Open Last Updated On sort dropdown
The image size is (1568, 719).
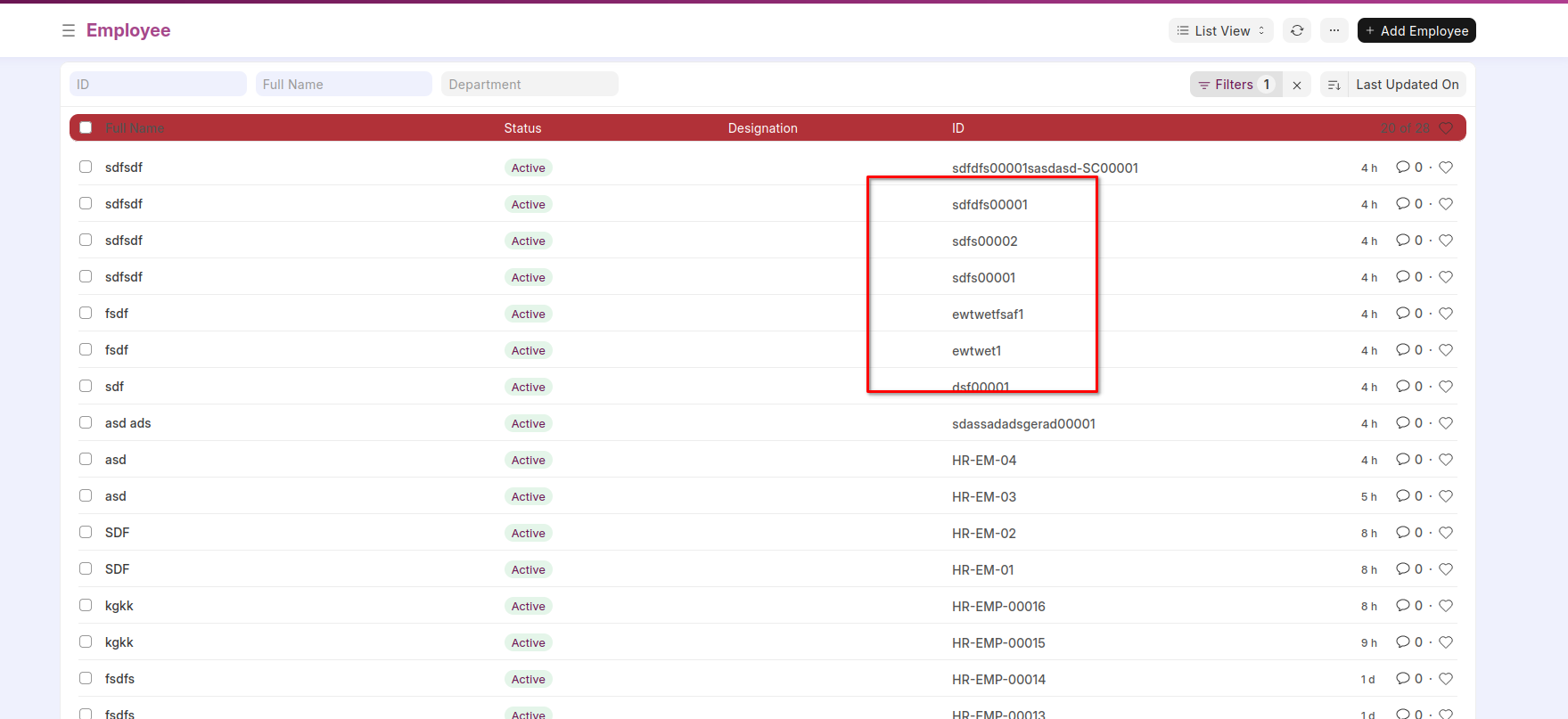click(1407, 85)
